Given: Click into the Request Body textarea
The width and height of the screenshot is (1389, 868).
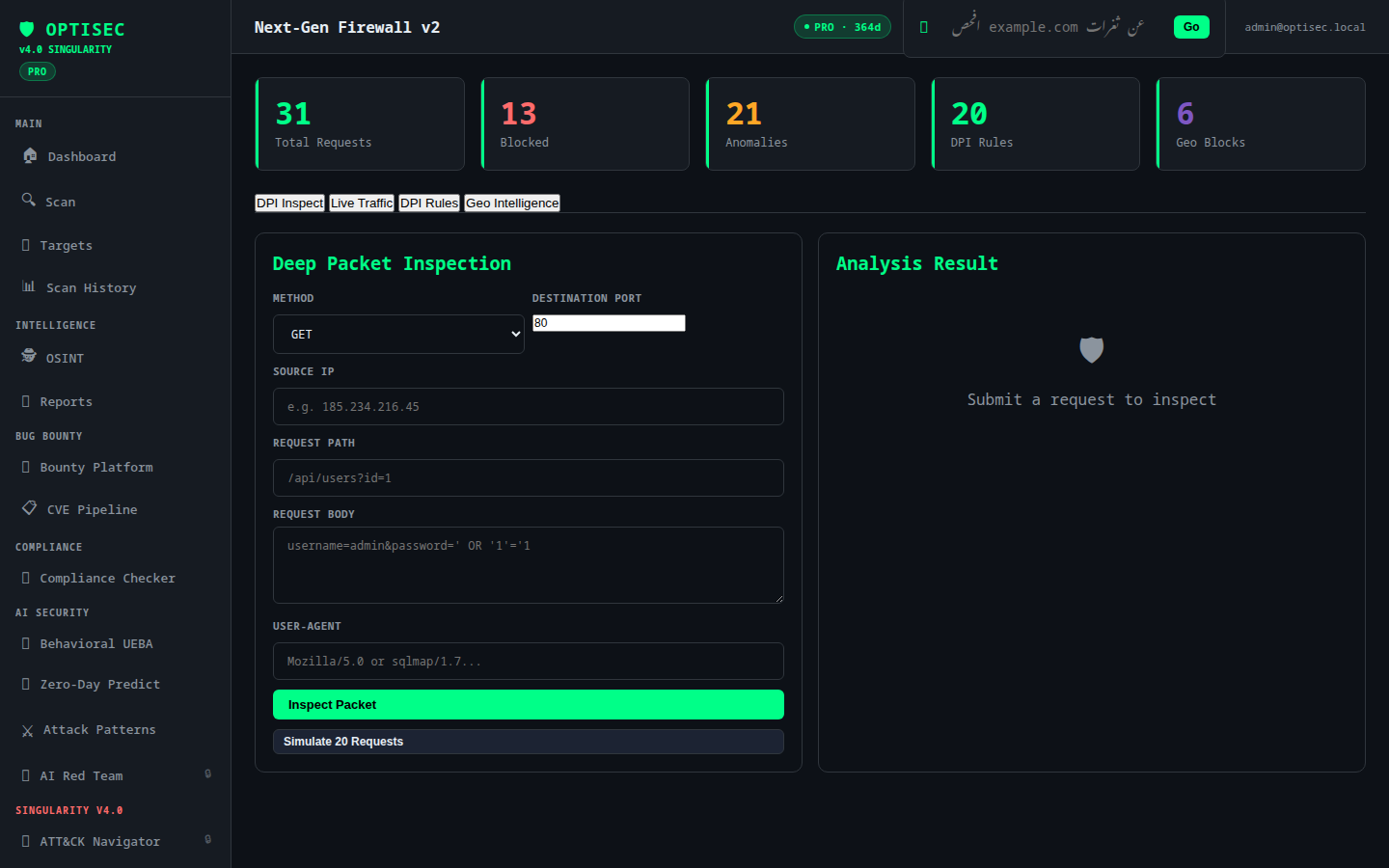Looking at the screenshot, I should click(x=529, y=565).
